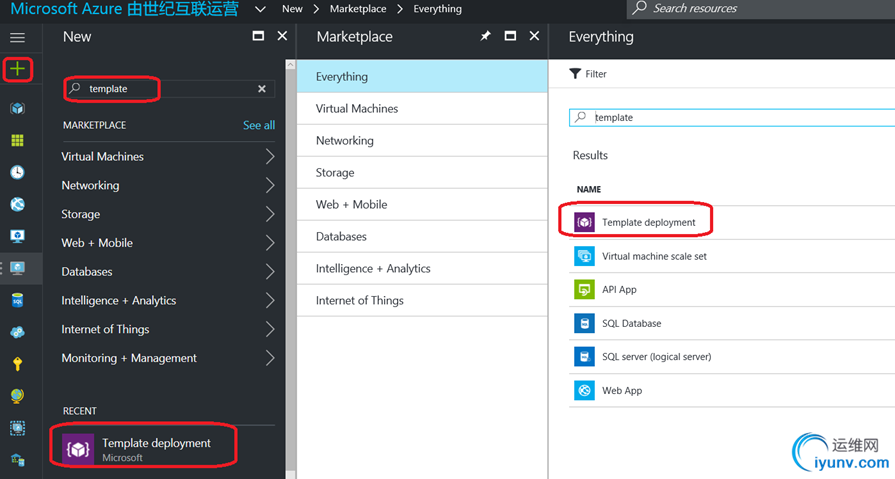Select Web + Mobile in Marketplace list
The width and height of the screenshot is (895, 479).
tap(422, 204)
